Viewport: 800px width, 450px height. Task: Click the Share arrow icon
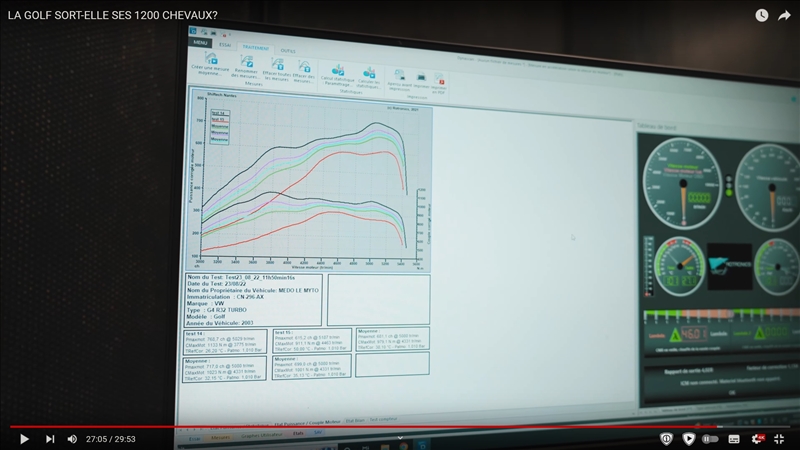click(784, 16)
